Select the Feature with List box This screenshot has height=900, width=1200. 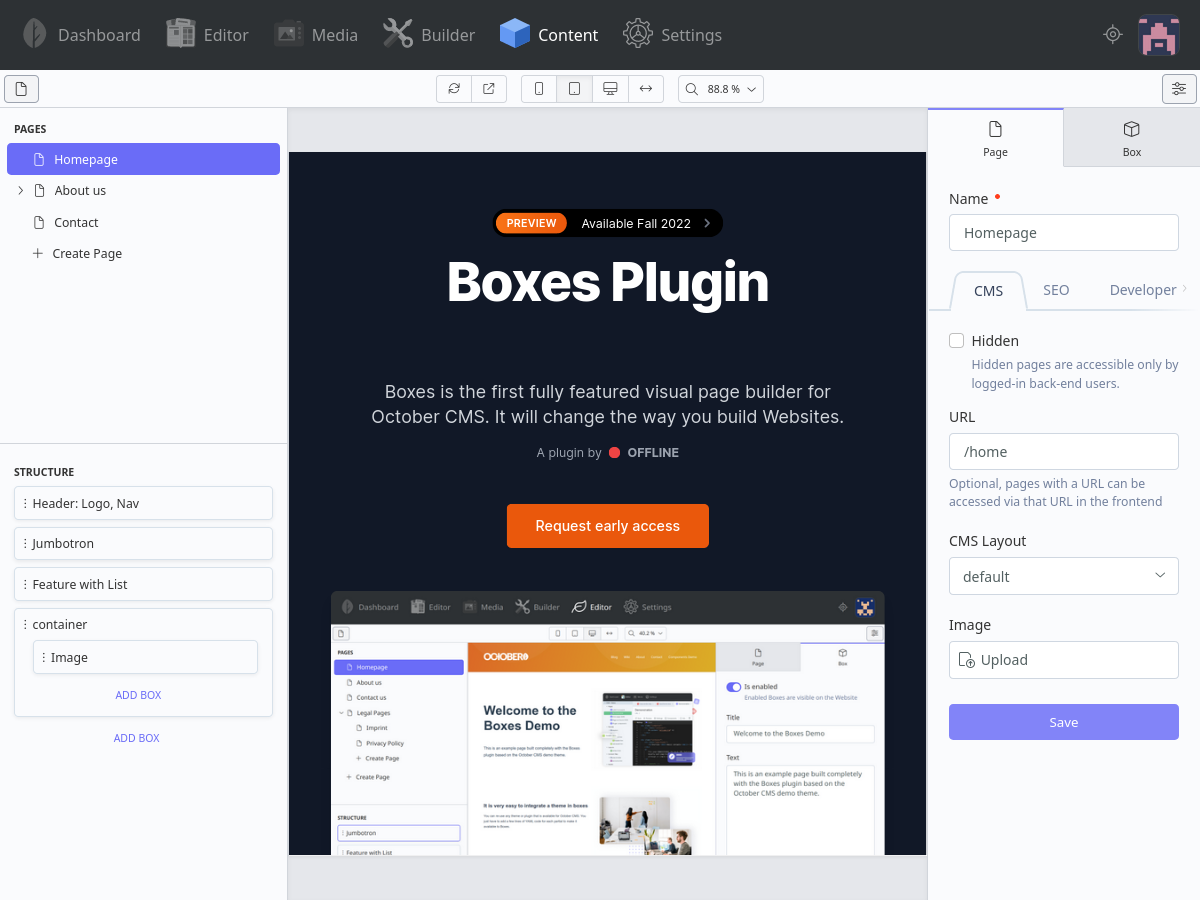143,584
